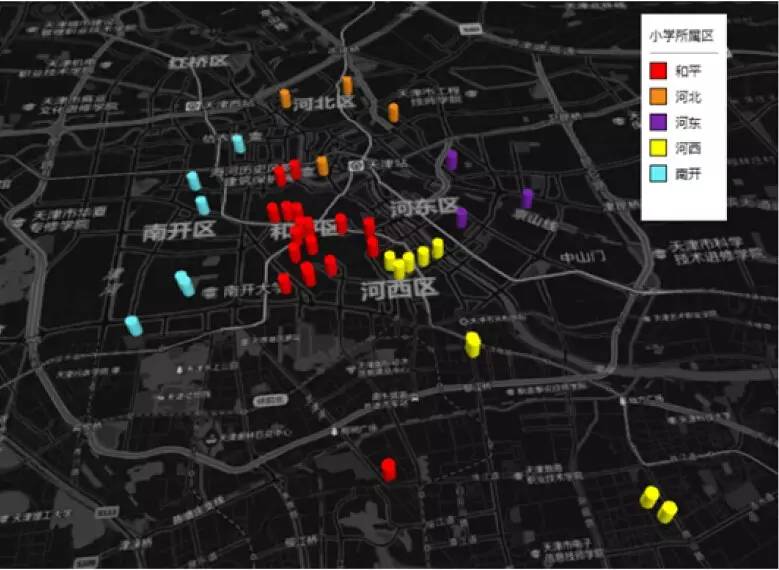Viewport: 779px width, 570px height.
Task: Click the legend title 小学所属区
Action: coord(682,36)
